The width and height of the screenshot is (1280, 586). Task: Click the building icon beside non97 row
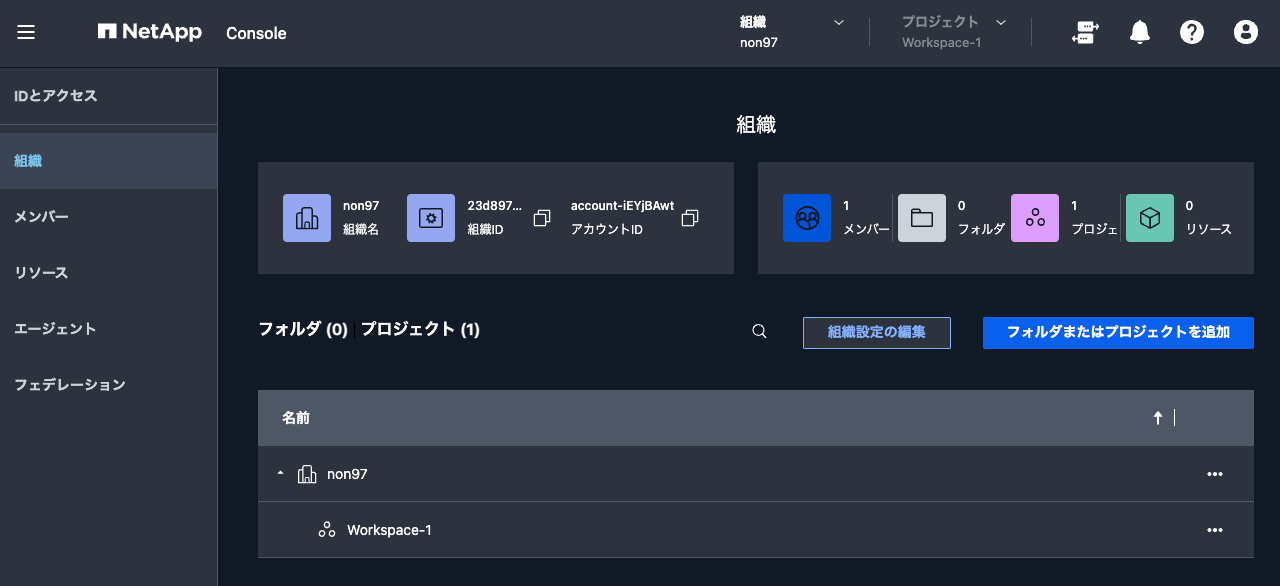click(x=307, y=474)
